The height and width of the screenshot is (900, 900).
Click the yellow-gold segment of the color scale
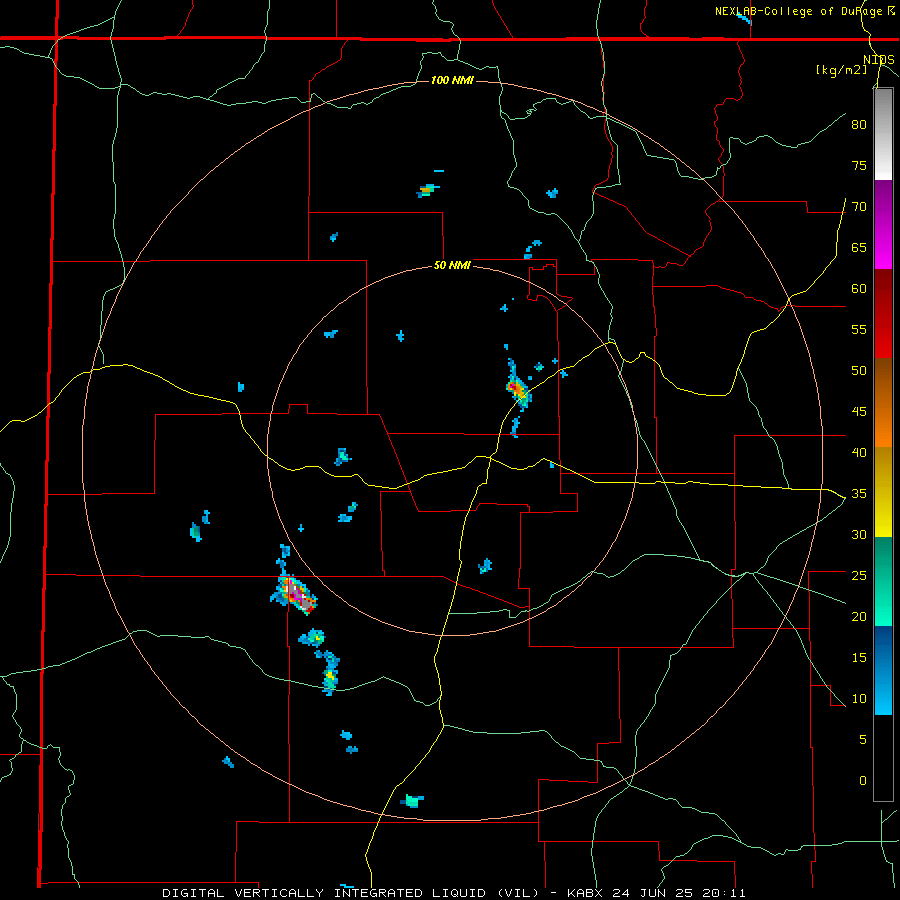click(x=883, y=492)
